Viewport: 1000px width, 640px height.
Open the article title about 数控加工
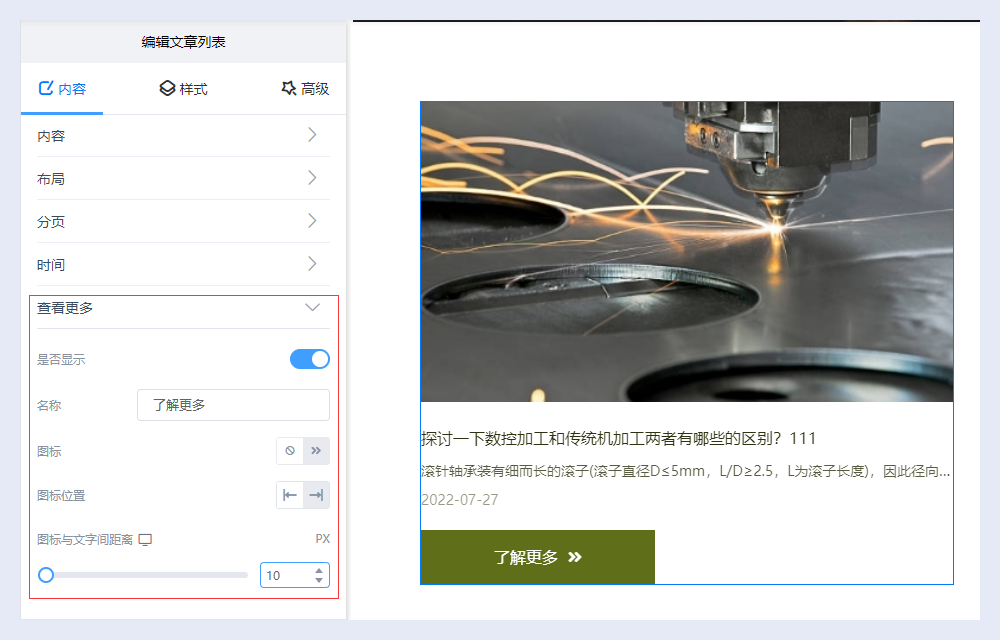(619, 438)
